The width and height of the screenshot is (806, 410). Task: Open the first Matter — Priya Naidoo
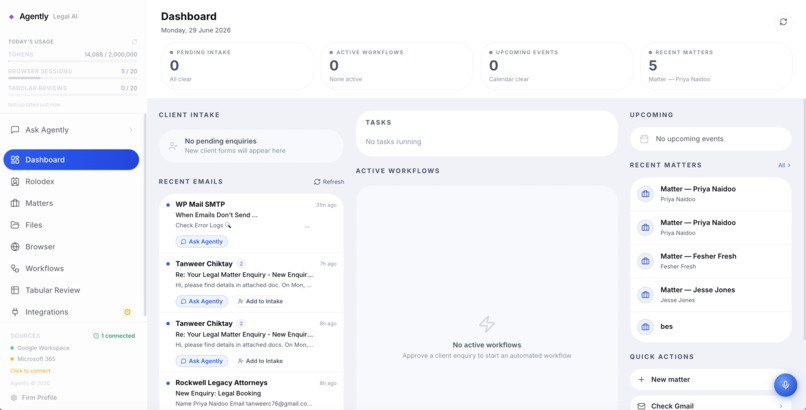(x=711, y=194)
